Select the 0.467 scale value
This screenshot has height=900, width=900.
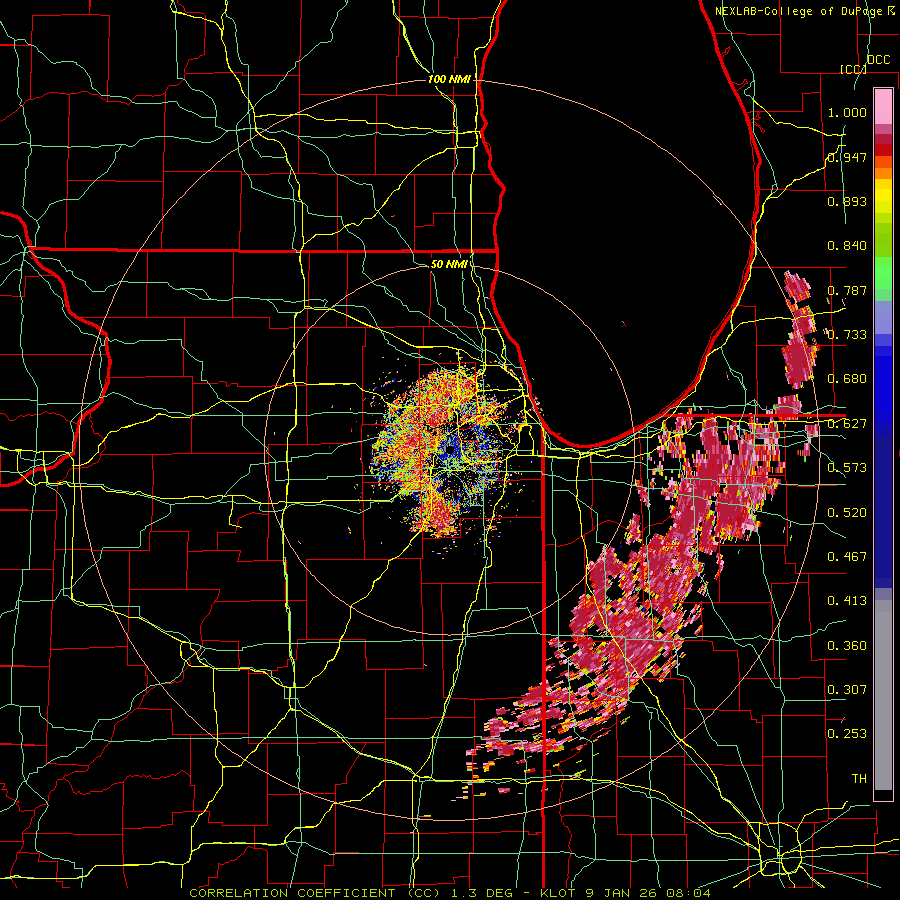coord(847,557)
